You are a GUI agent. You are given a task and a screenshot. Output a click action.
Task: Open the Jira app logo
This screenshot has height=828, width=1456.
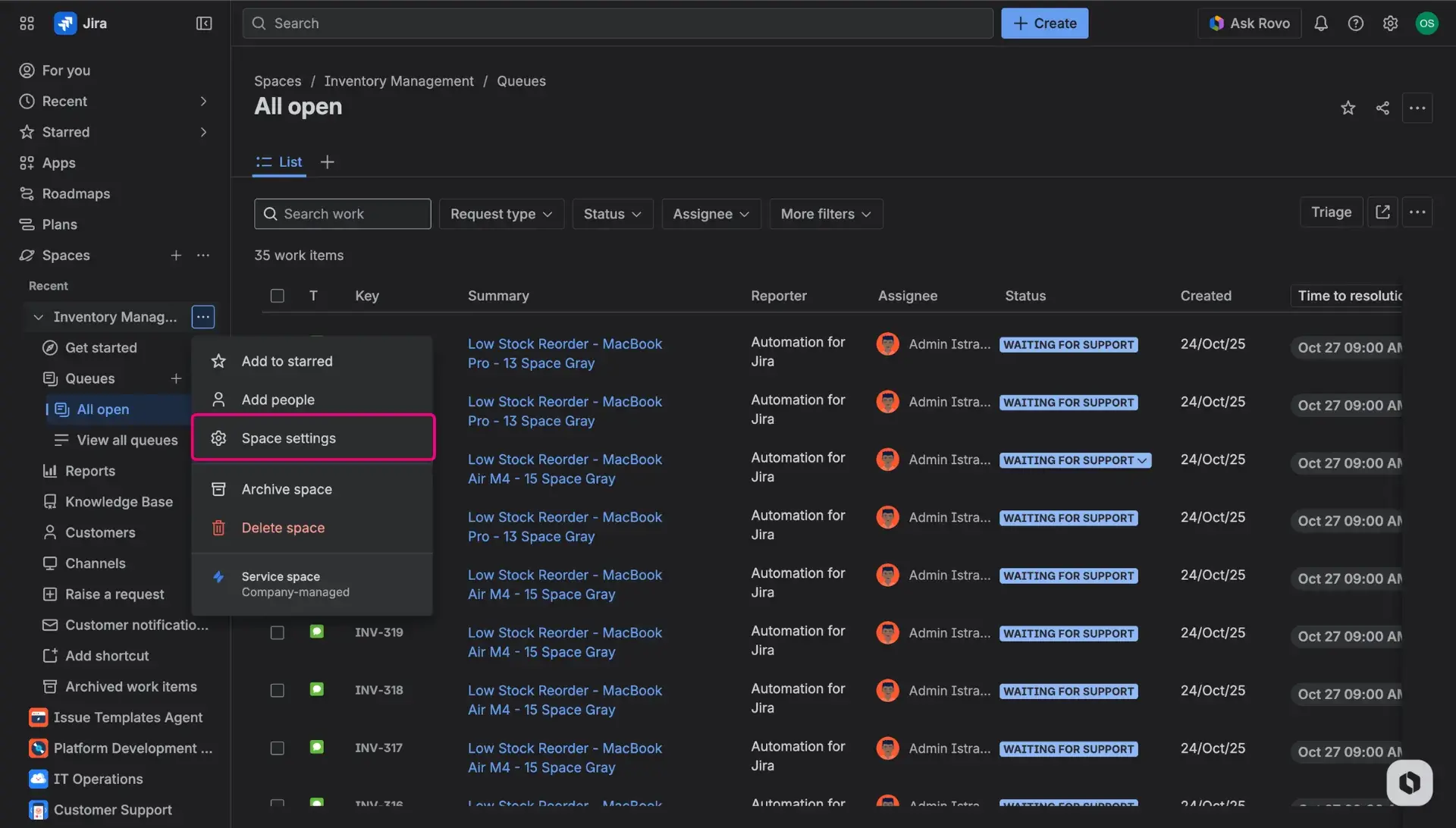coord(65,23)
